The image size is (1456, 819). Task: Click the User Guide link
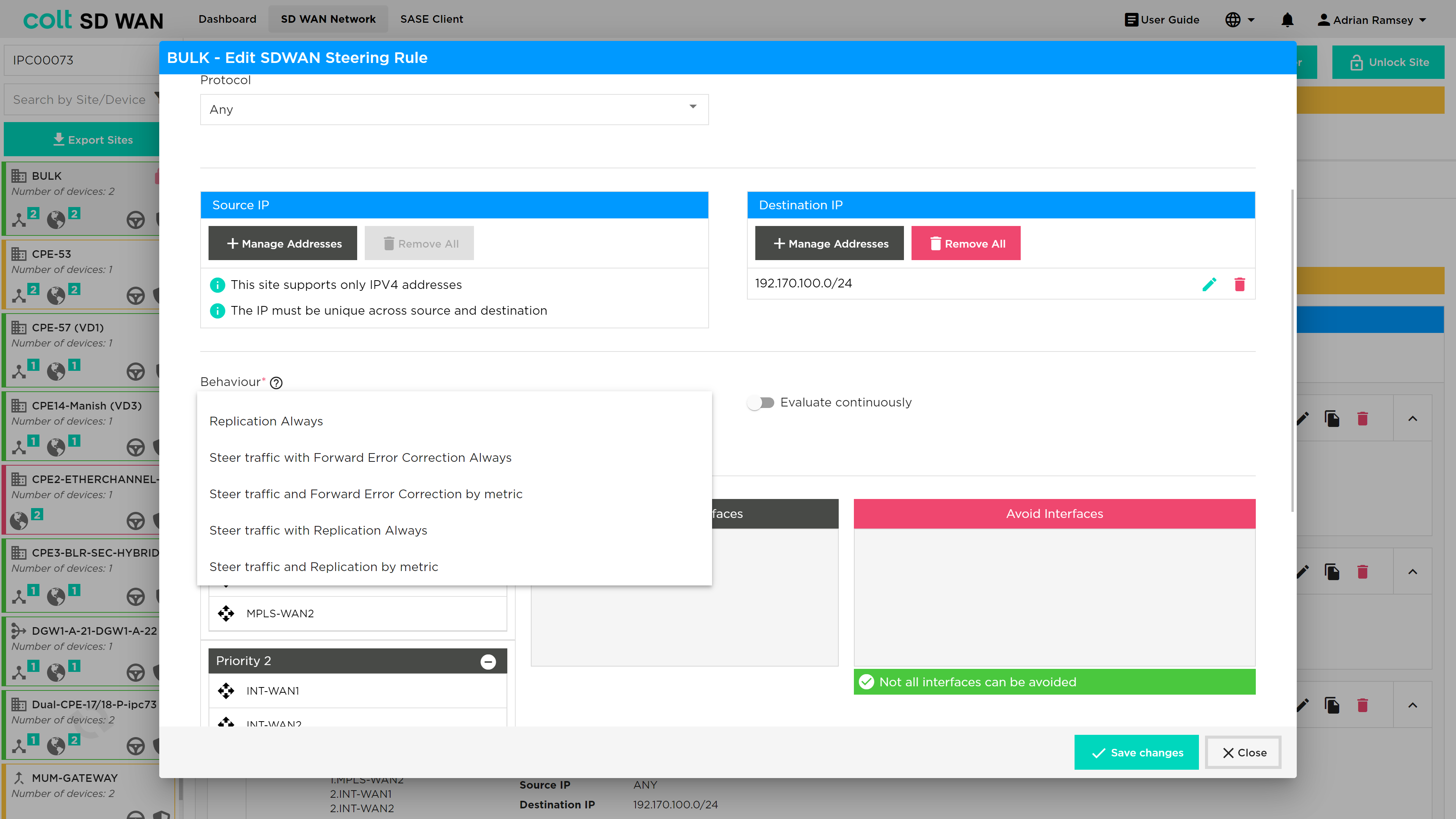pyautogui.click(x=1162, y=20)
